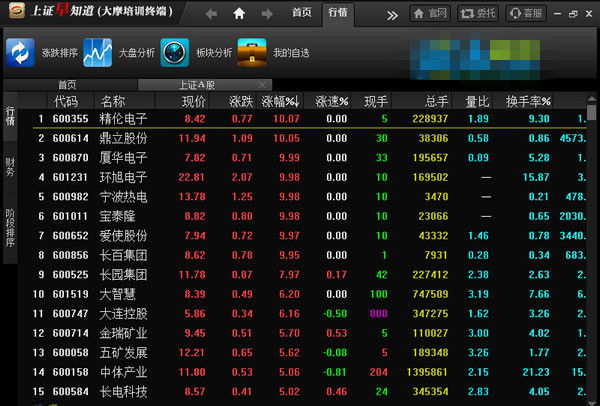Click 涨速 value -0.81
Screen dimensions: 600x406
334,372
